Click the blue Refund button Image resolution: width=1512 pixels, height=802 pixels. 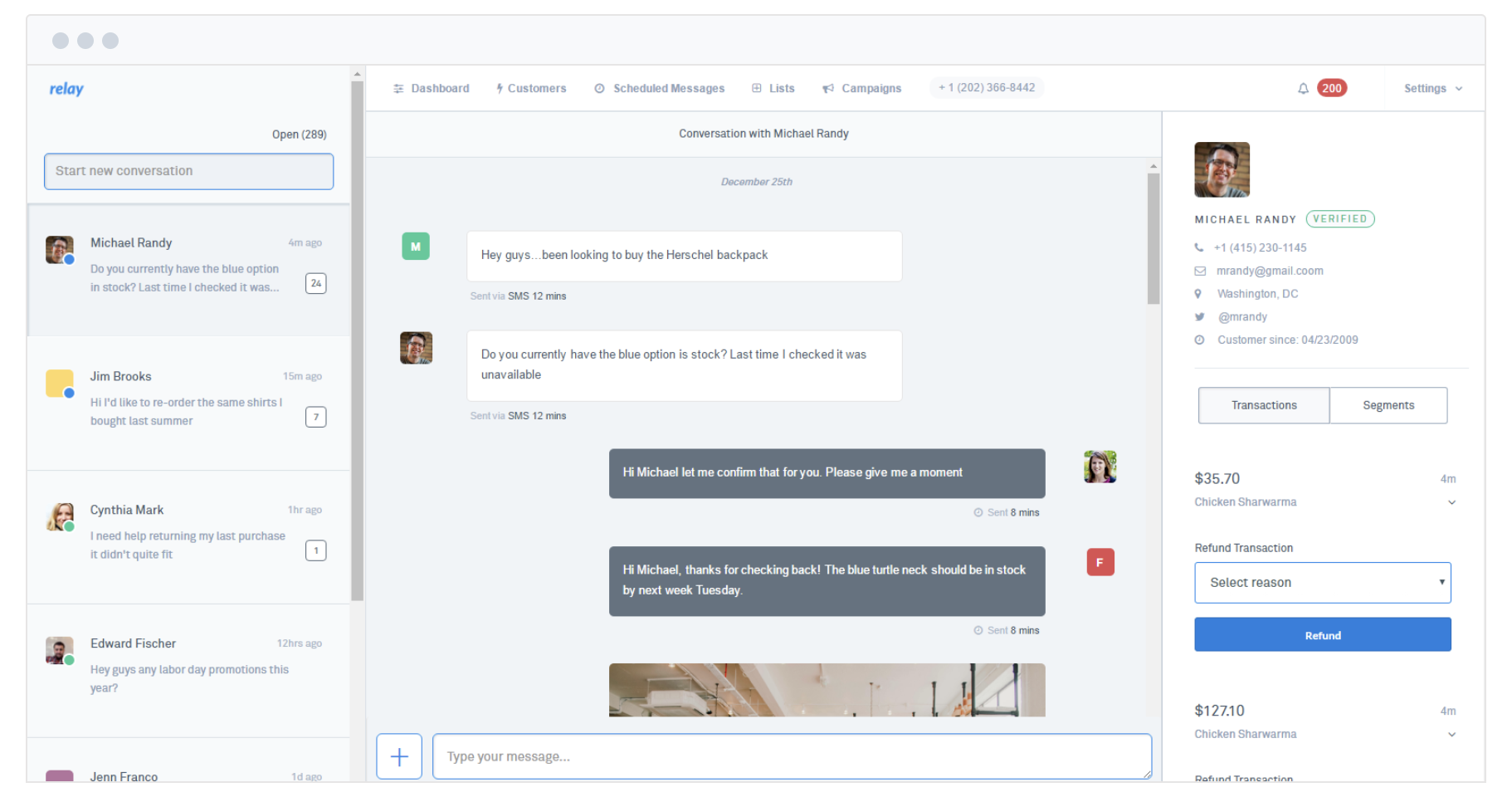(x=1323, y=635)
